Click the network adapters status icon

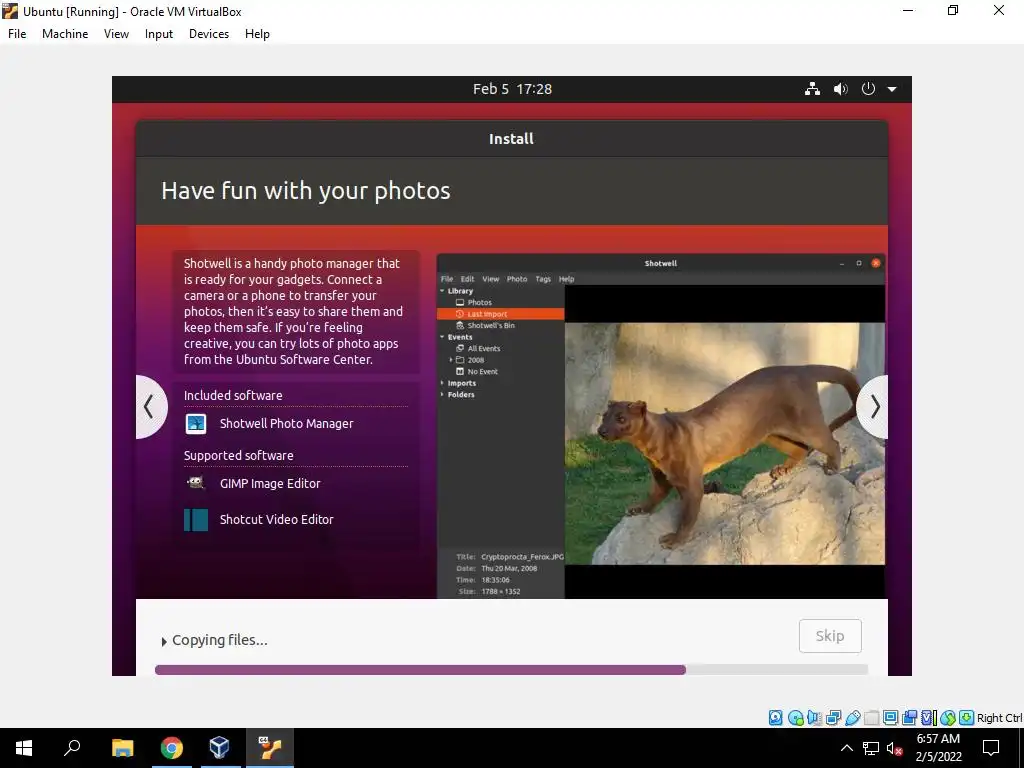point(833,718)
